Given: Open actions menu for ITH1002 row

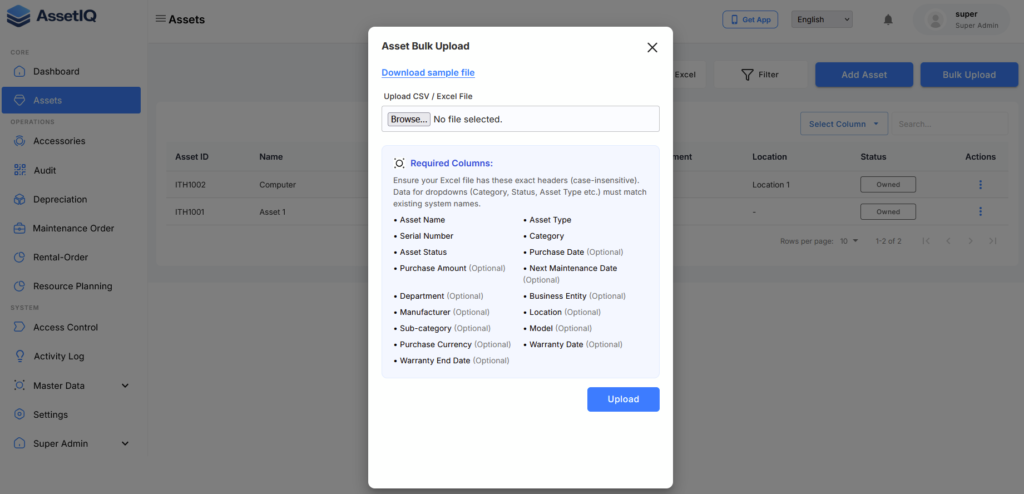Looking at the screenshot, I should tap(980, 185).
